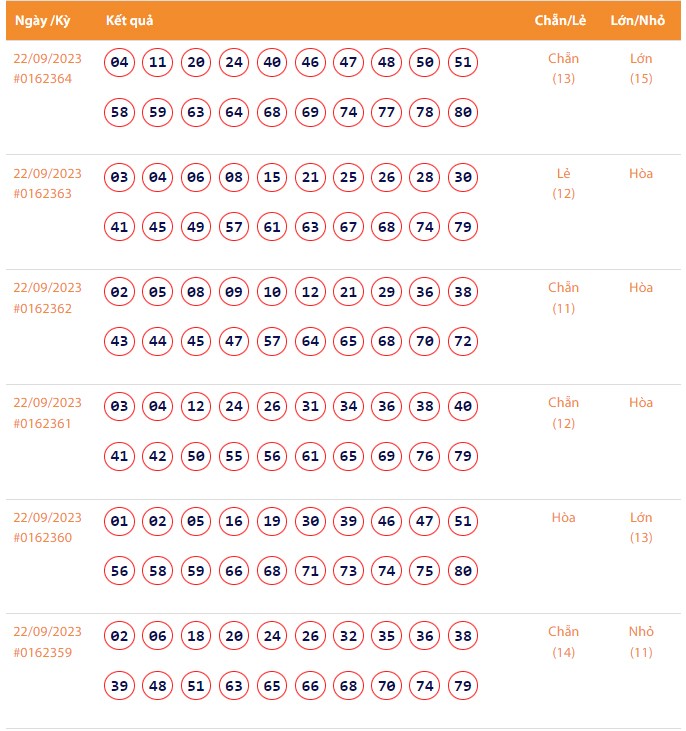Select draw number #0162361

[43, 423]
